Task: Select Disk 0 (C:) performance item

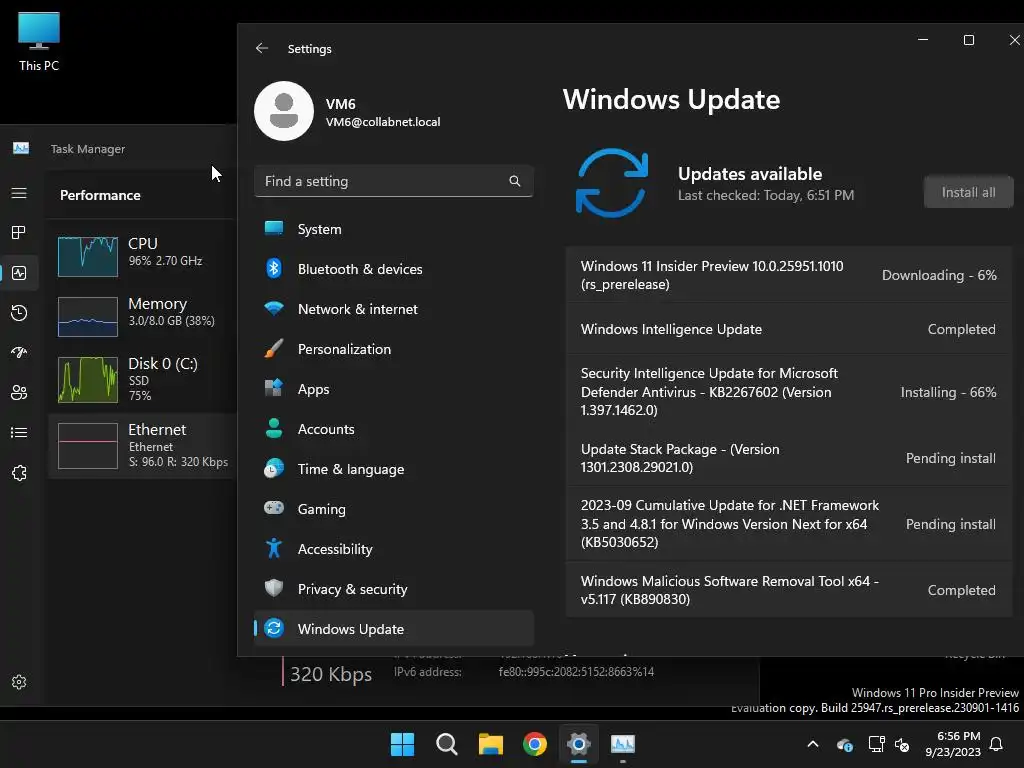Action: [142, 379]
